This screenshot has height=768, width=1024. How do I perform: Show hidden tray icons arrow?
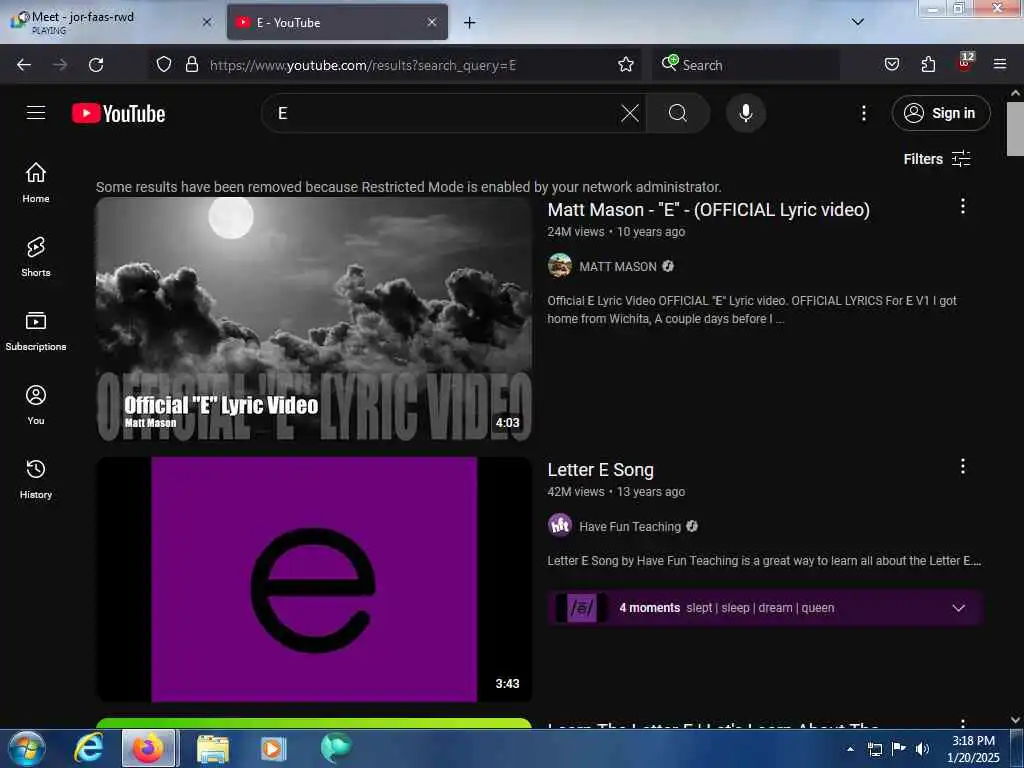coord(850,749)
